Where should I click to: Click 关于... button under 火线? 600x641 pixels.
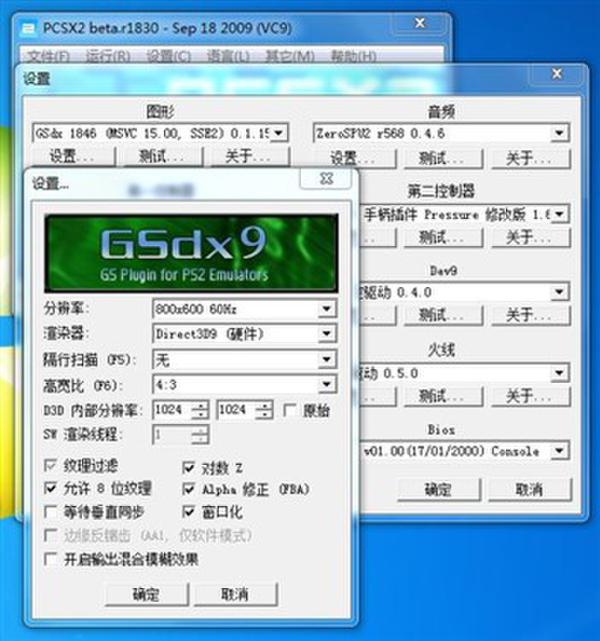click(x=531, y=396)
